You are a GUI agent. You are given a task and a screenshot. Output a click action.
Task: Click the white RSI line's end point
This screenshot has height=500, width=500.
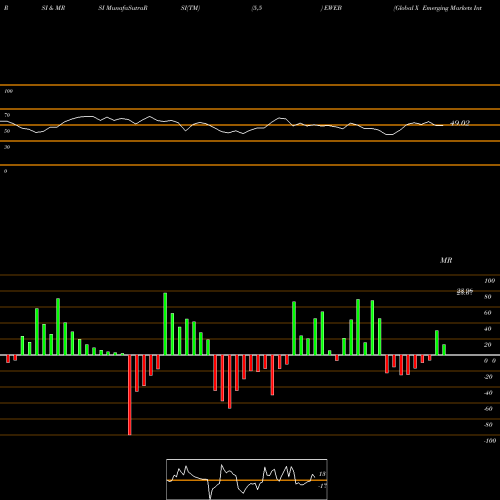point(443,125)
